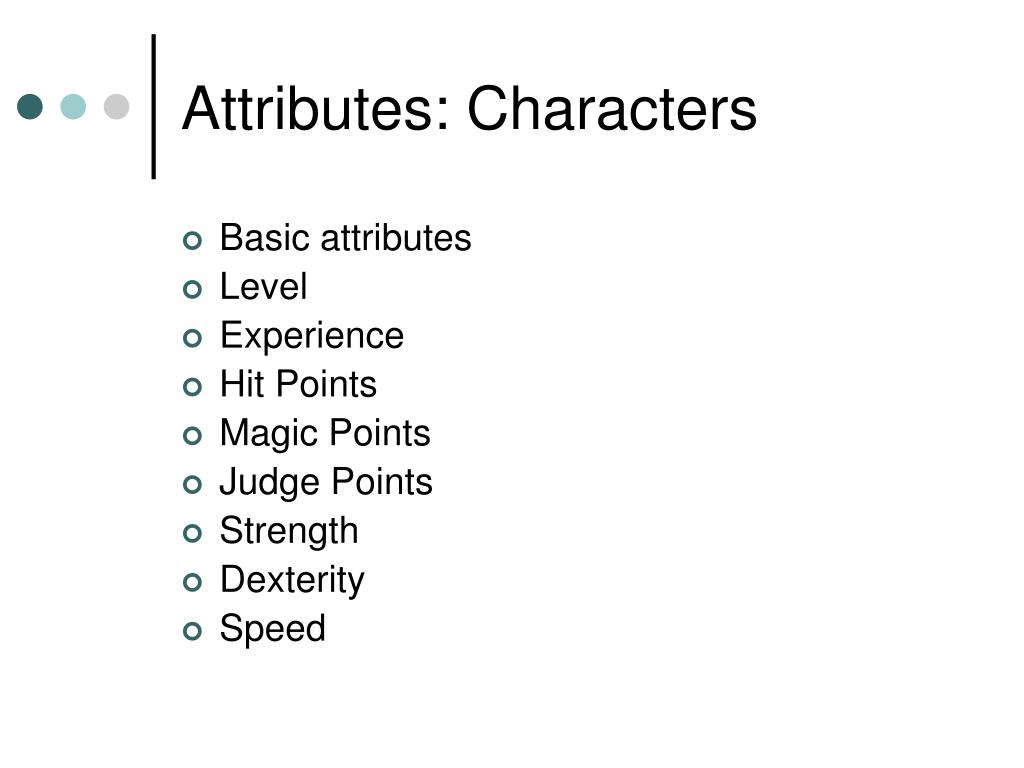Screen dimensions: 1024x768
Task: Click the bullet next to Magic Points
Action: tap(192, 436)
